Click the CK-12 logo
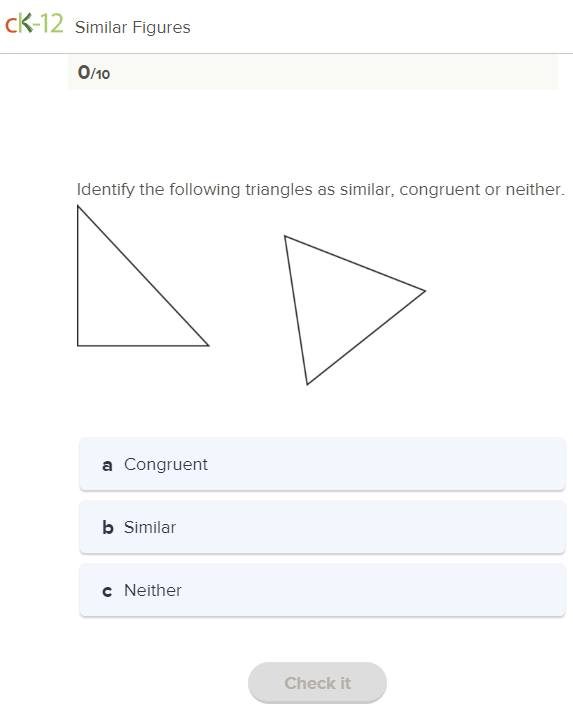Screen dimensions: 573x706 [34, 24]
